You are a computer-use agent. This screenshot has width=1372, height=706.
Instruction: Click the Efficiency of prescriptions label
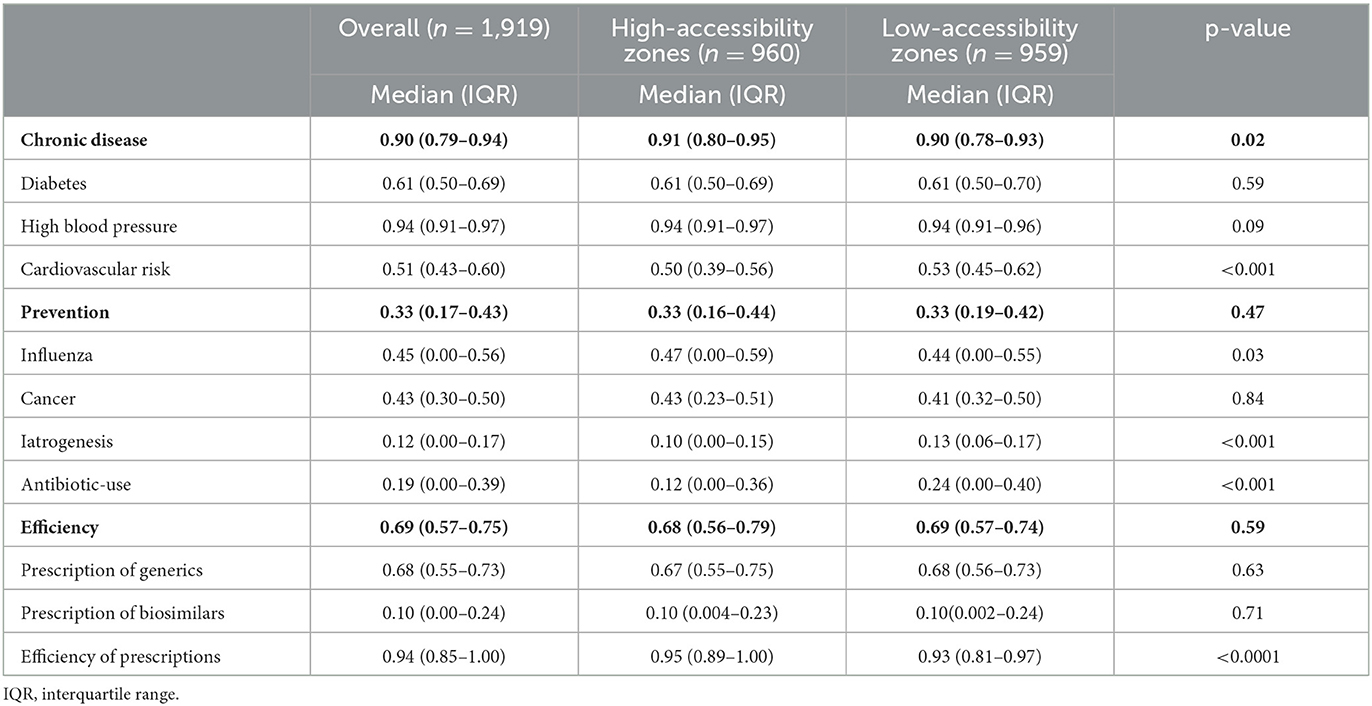[x=120, y=656]
